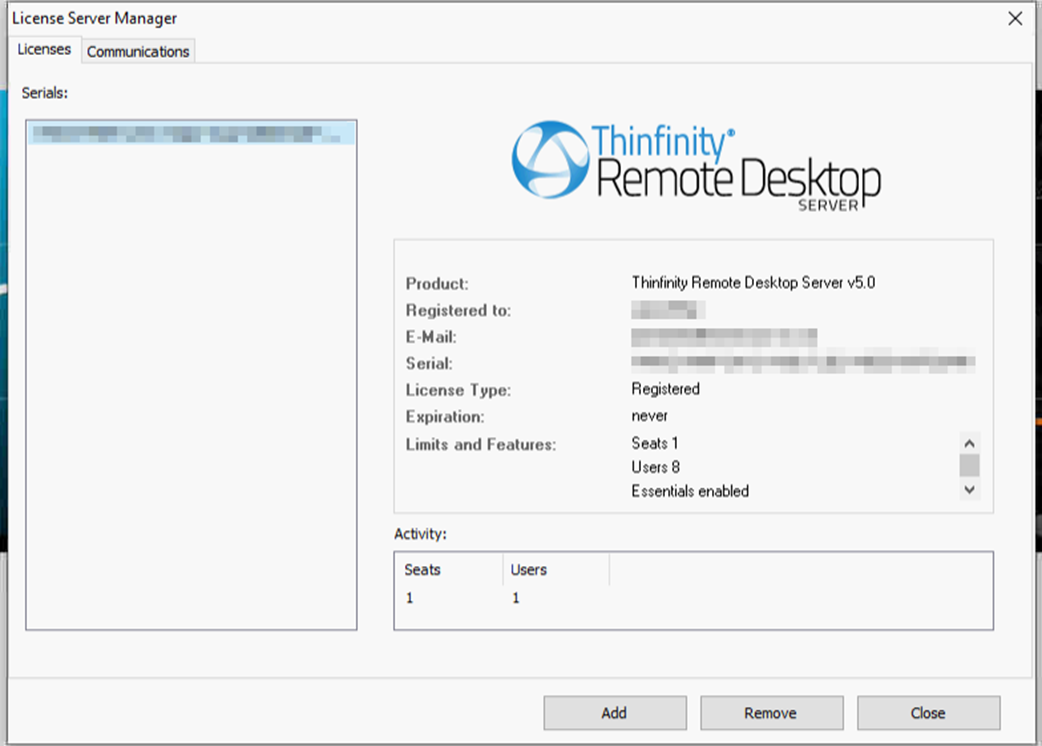Screen dimensions: 1042x746
Task: Close the License Server Manager window with X
Action: (x=1015, y=18)
